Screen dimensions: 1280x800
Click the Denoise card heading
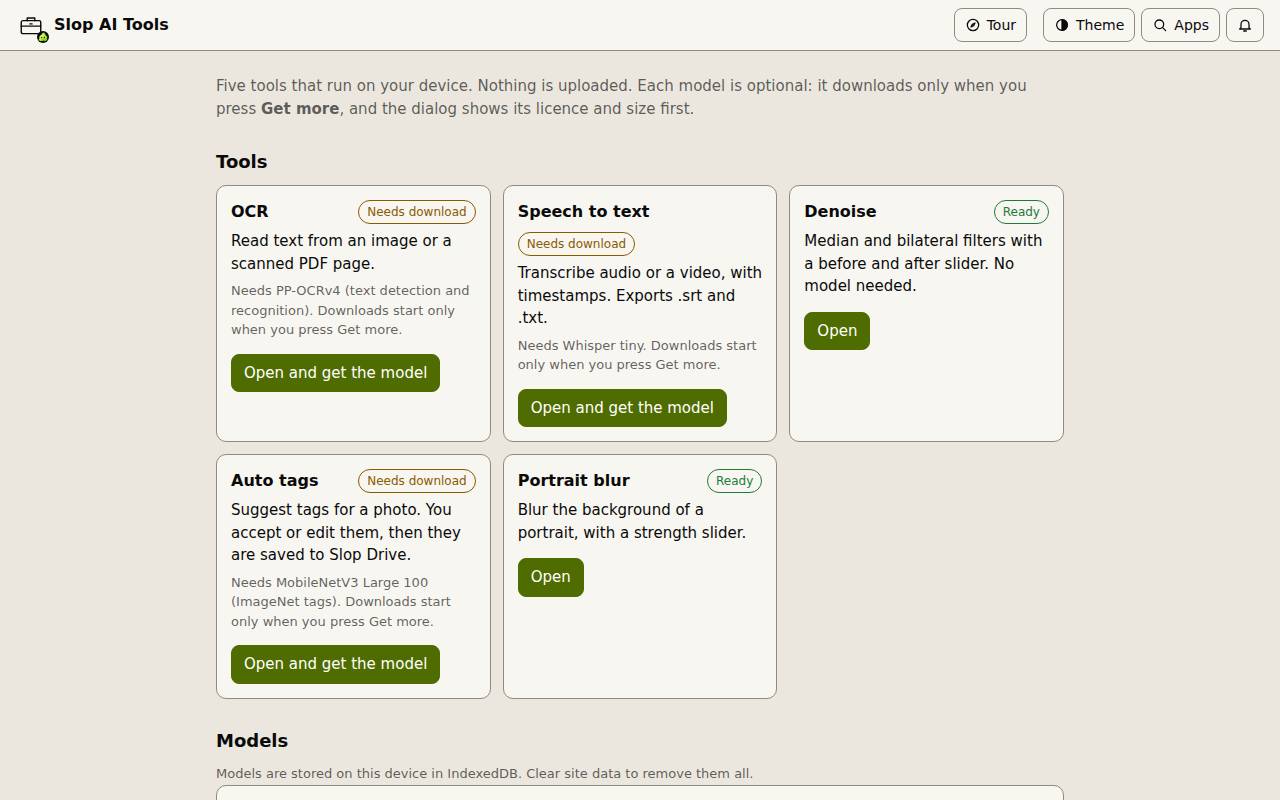point(840,211)
